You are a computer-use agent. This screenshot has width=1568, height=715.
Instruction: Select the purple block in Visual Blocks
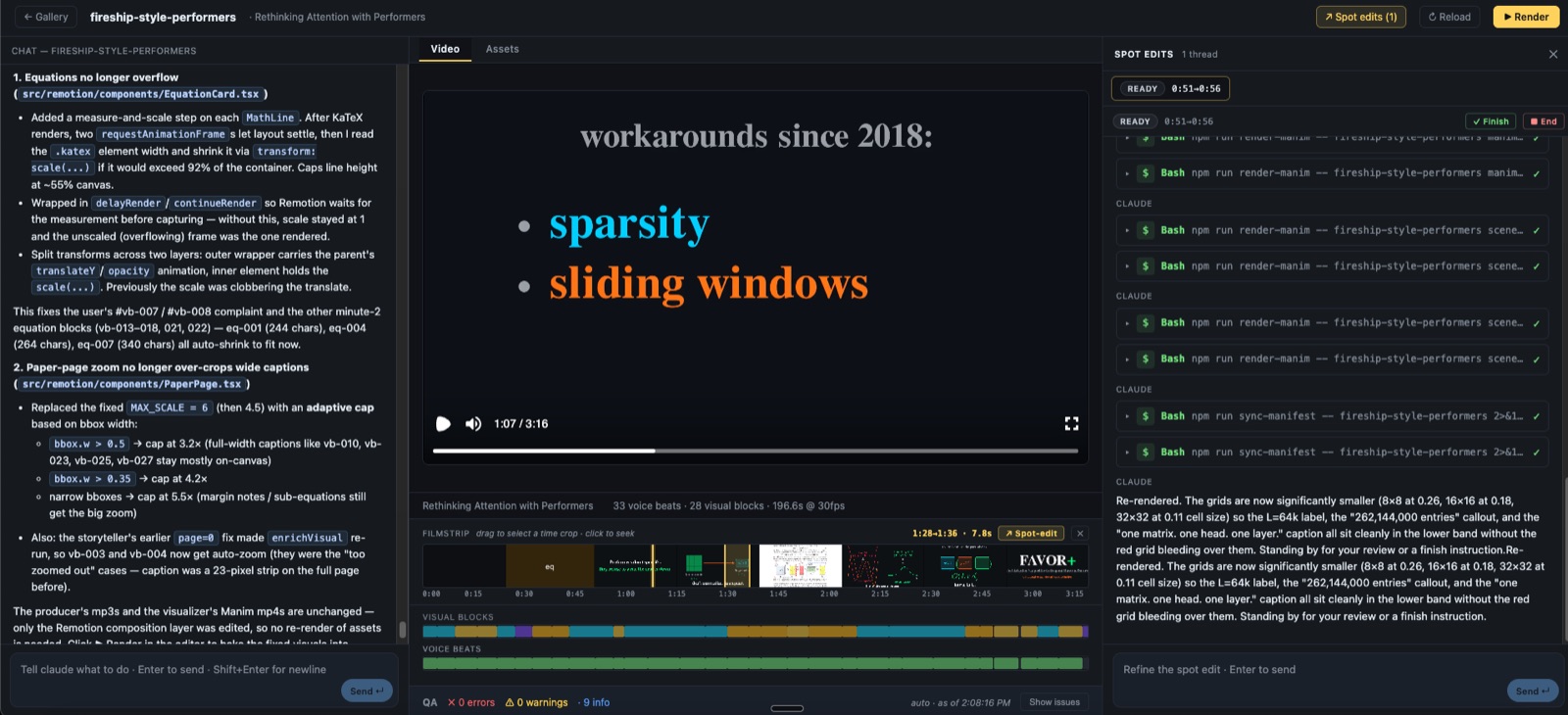[x=523, y=632]
